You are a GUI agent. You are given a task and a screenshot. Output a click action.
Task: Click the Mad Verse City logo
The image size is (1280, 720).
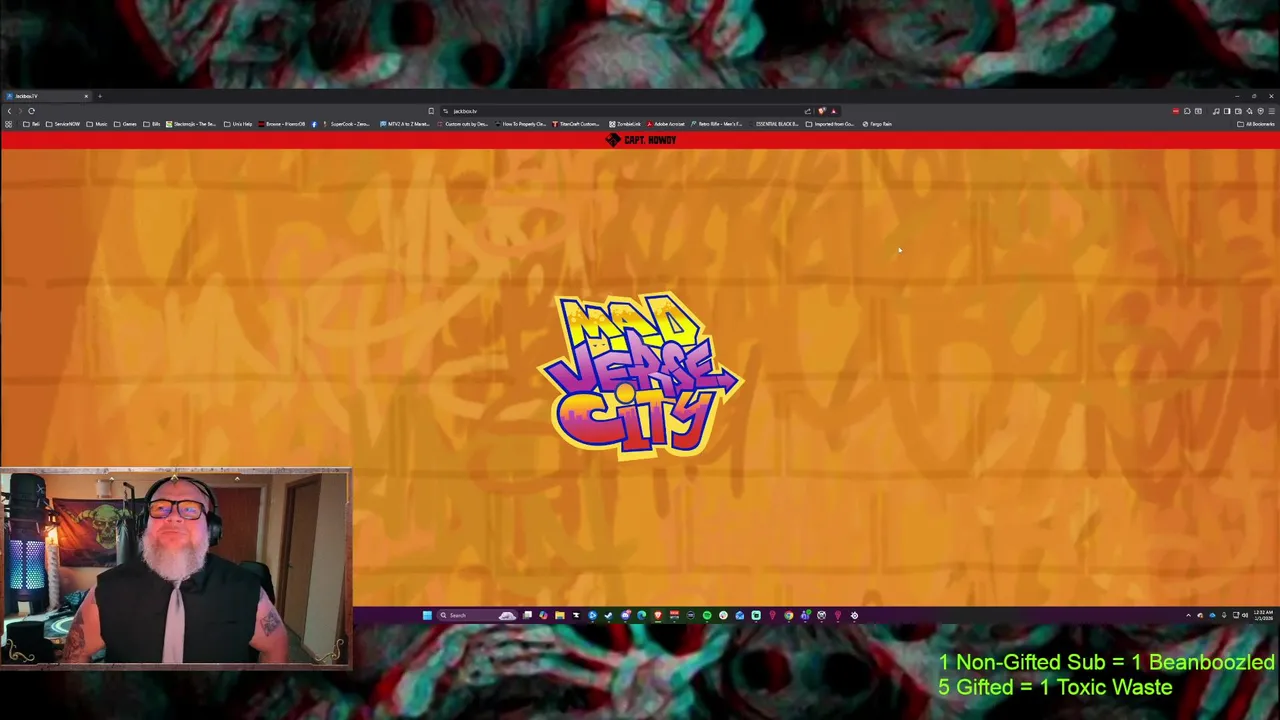640,375
